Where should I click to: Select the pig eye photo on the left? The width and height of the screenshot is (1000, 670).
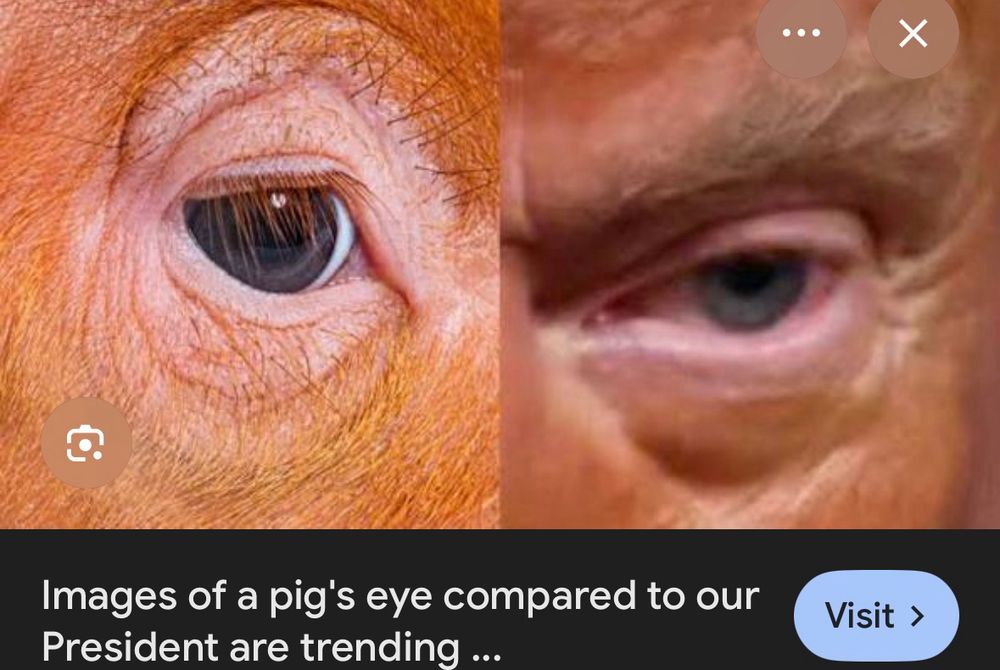tap(249, 264)
